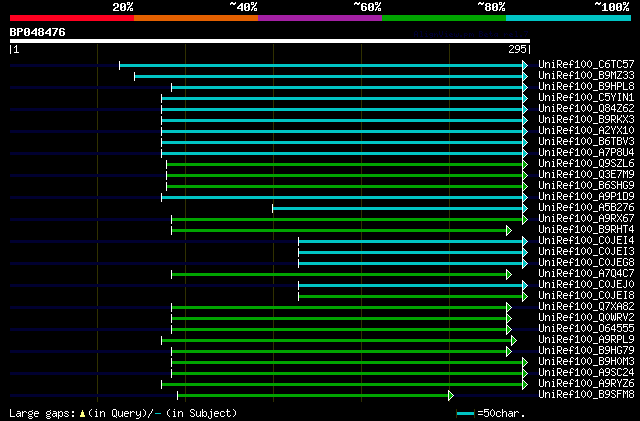This screenshot has width=640, height=421.
Task: Click the query end position 295
Action: 517,49
